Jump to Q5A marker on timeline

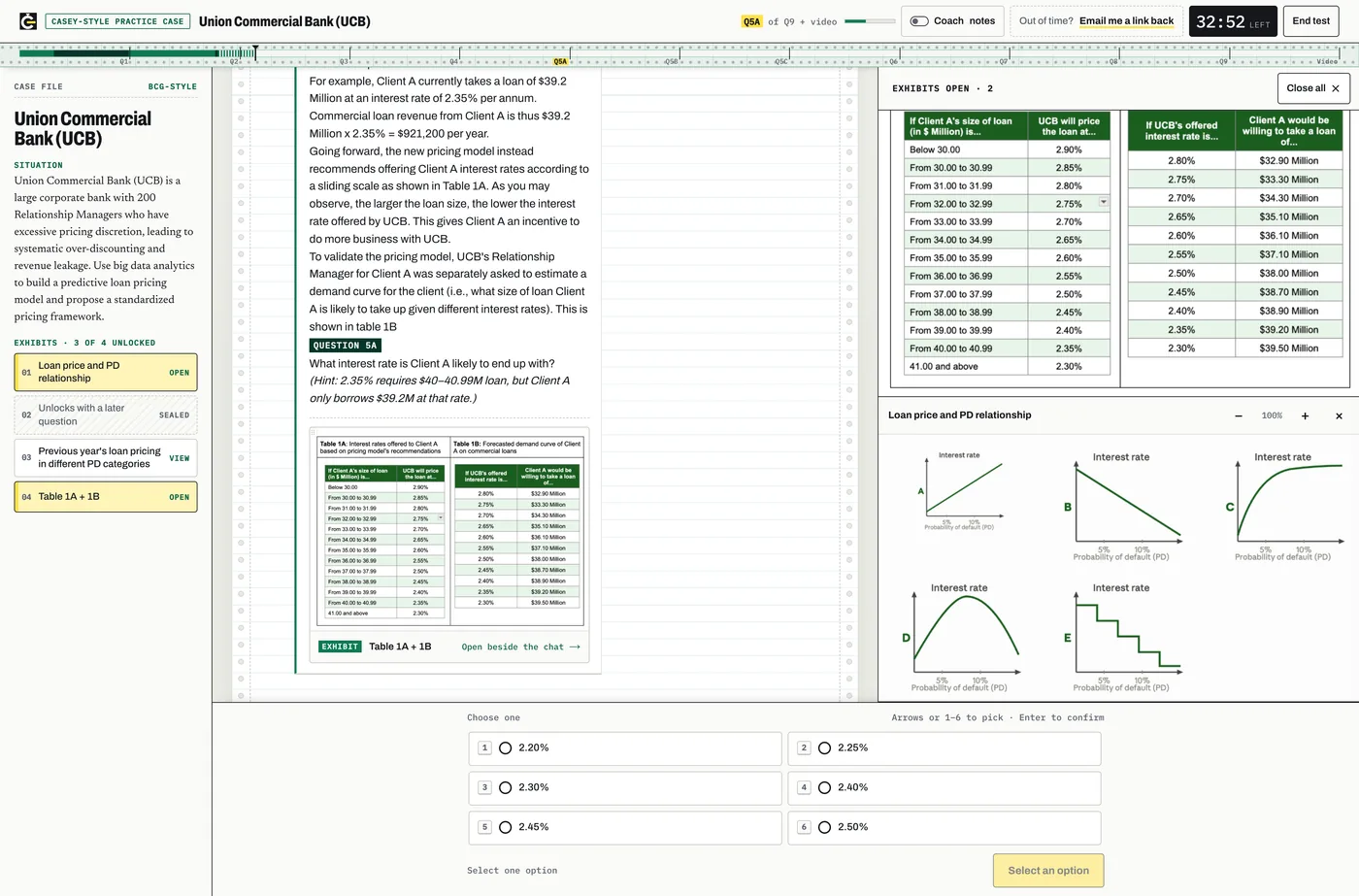(560, 61)
